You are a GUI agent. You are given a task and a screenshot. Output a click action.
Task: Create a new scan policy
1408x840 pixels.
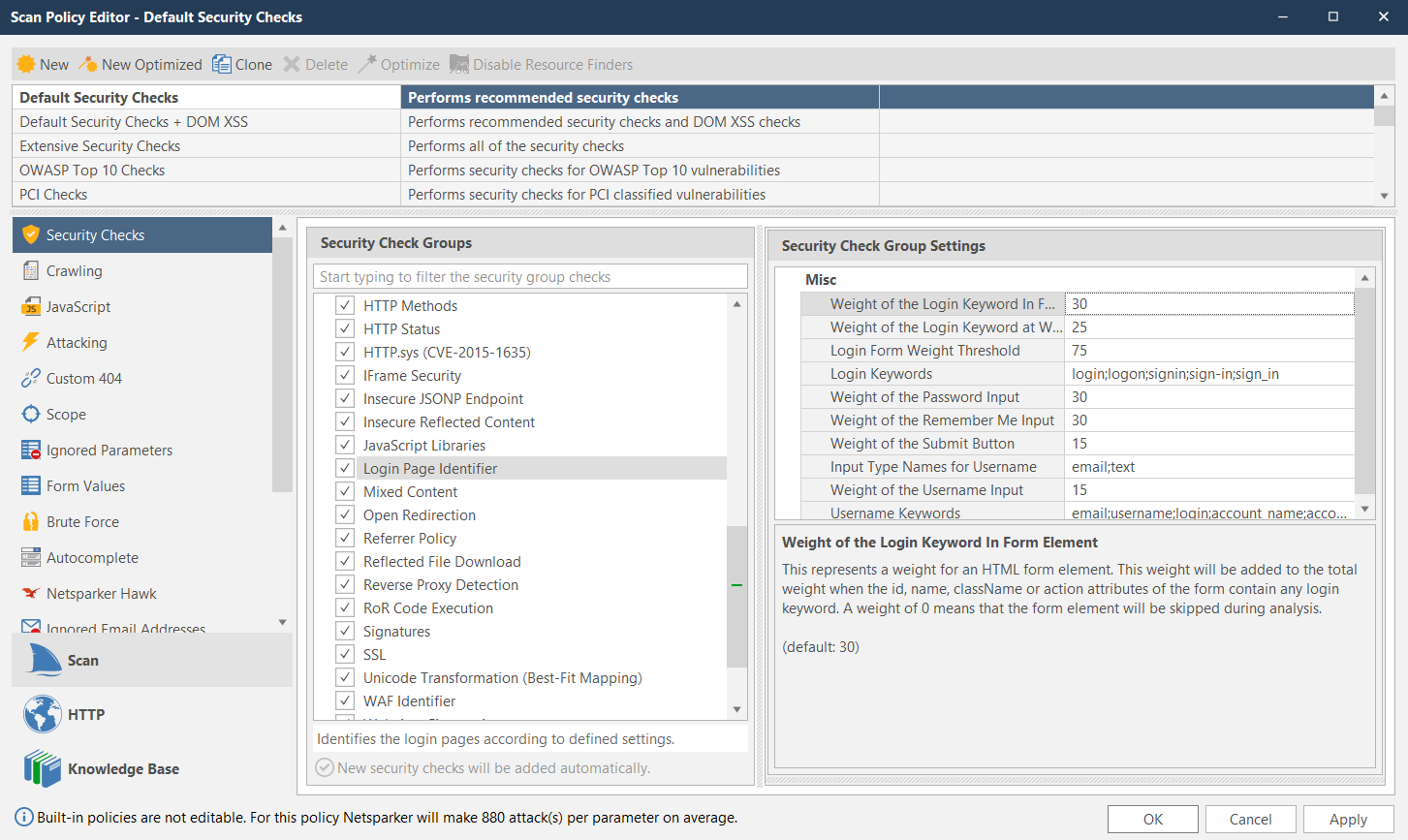click(x=43, y=64)
